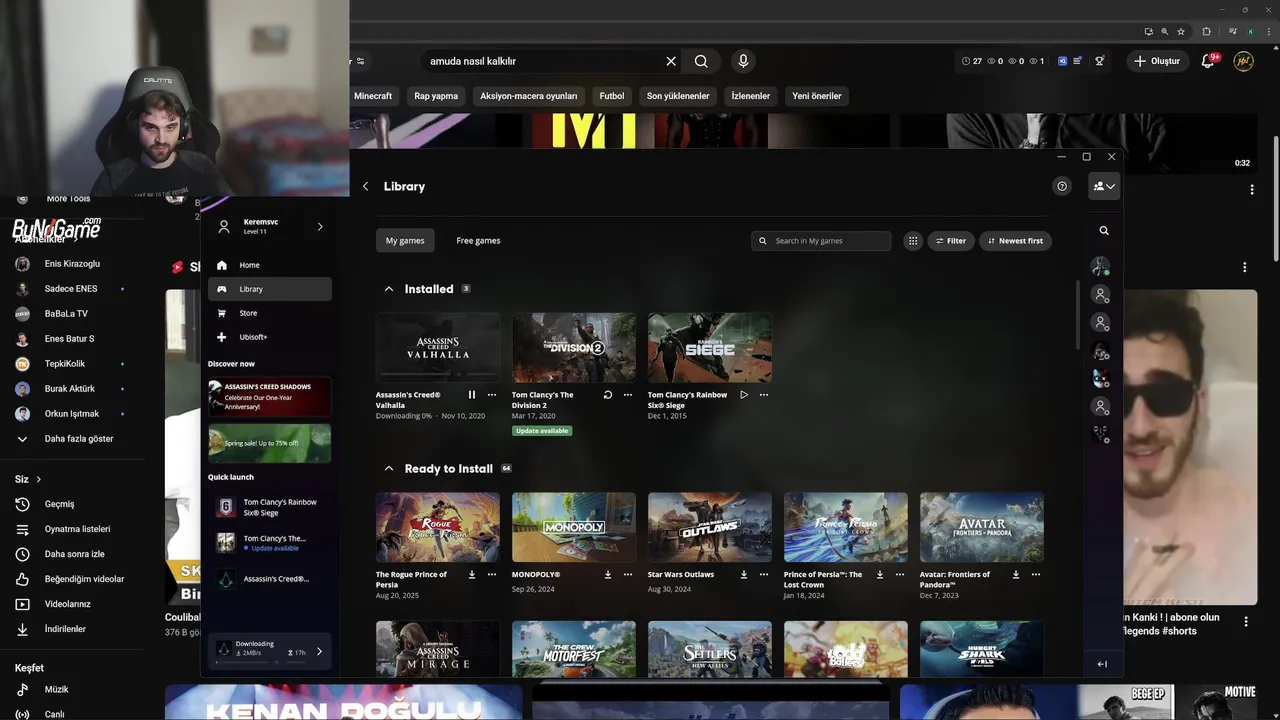
Task: Open Store in Ubisoft Connect sidebar
Action: 270,313
